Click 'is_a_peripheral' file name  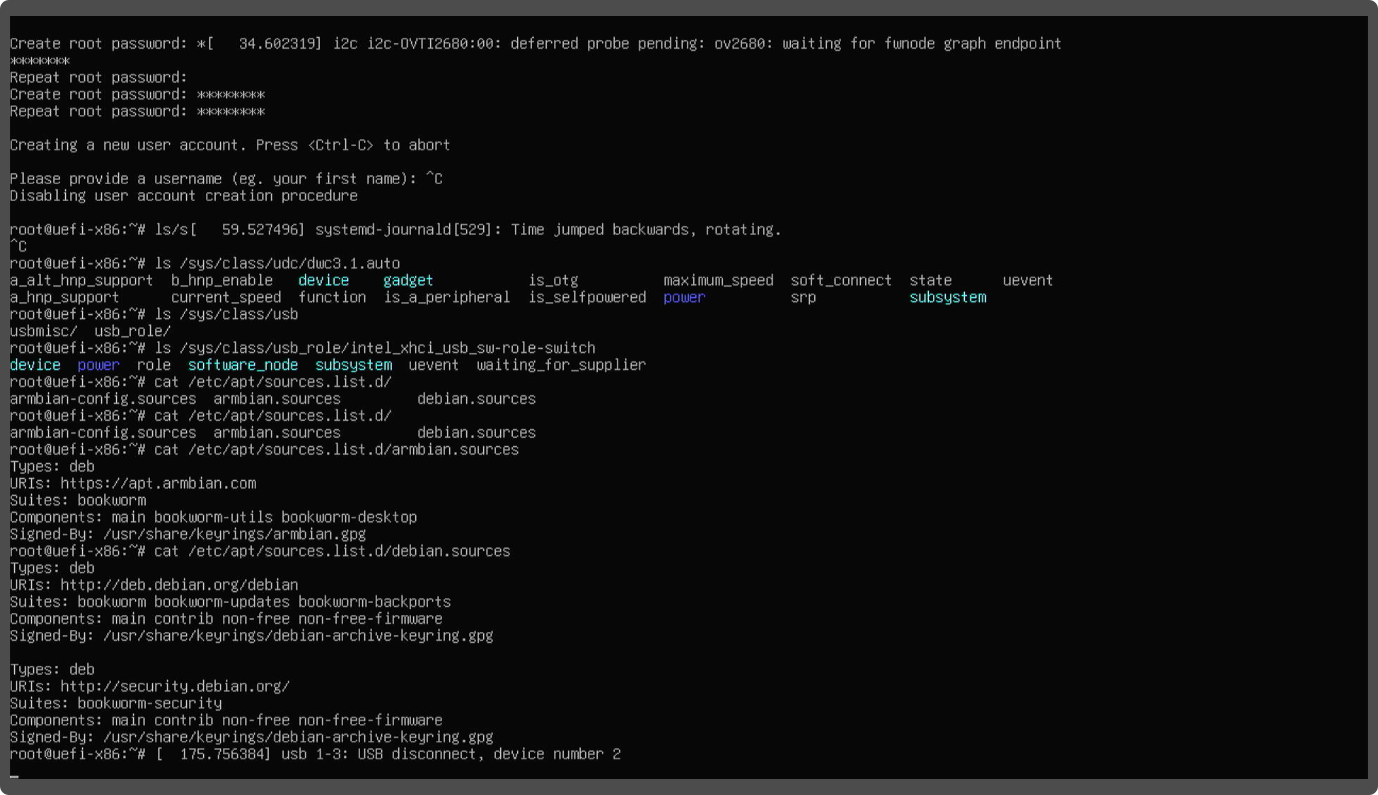447,298
